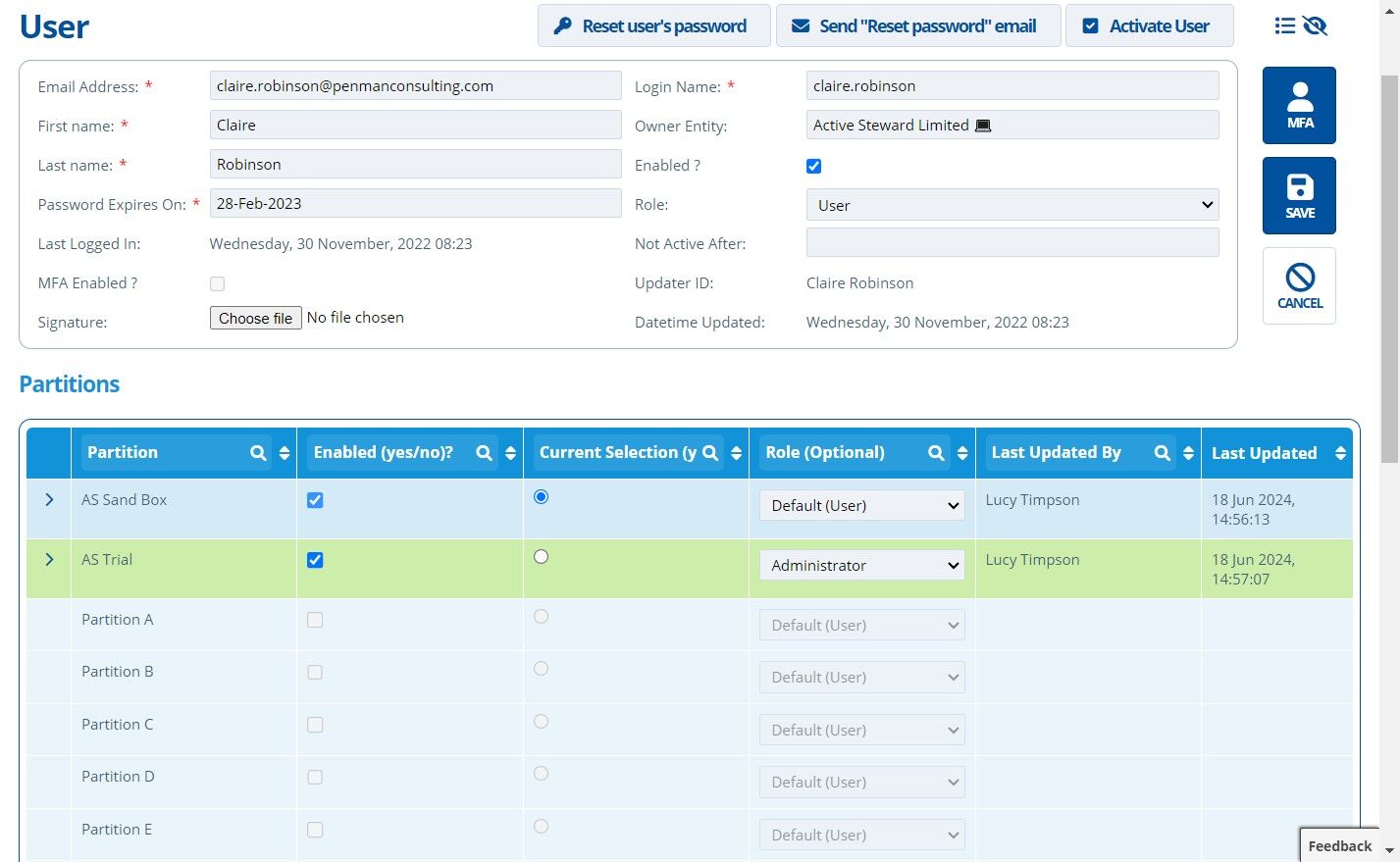
Task: Click the 'Partitions' section heading
Action: (x=70, y=384)
